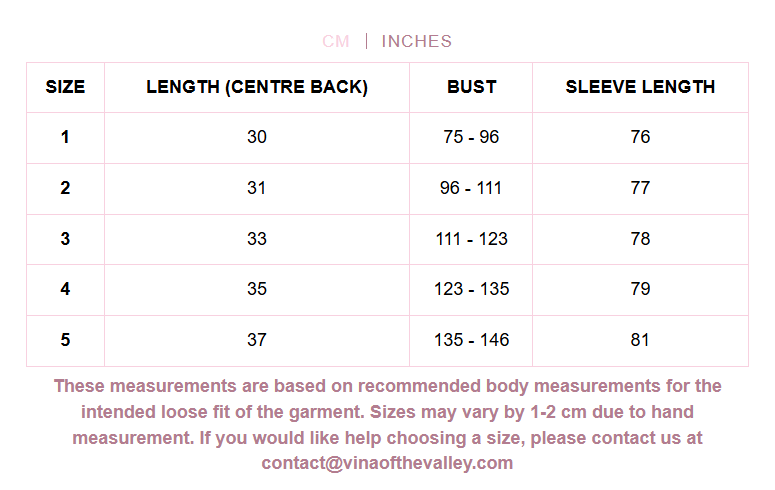The image size is (775, 490).
Task: Click size 5 row label
Action: click(65, 340)
